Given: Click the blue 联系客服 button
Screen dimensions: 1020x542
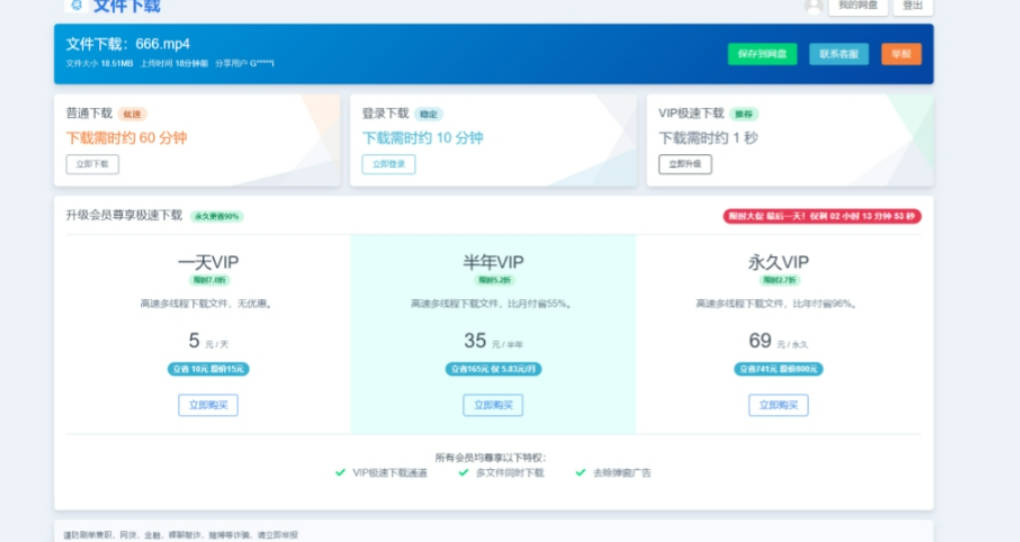Looking at the screenshot, I should 839,54.
